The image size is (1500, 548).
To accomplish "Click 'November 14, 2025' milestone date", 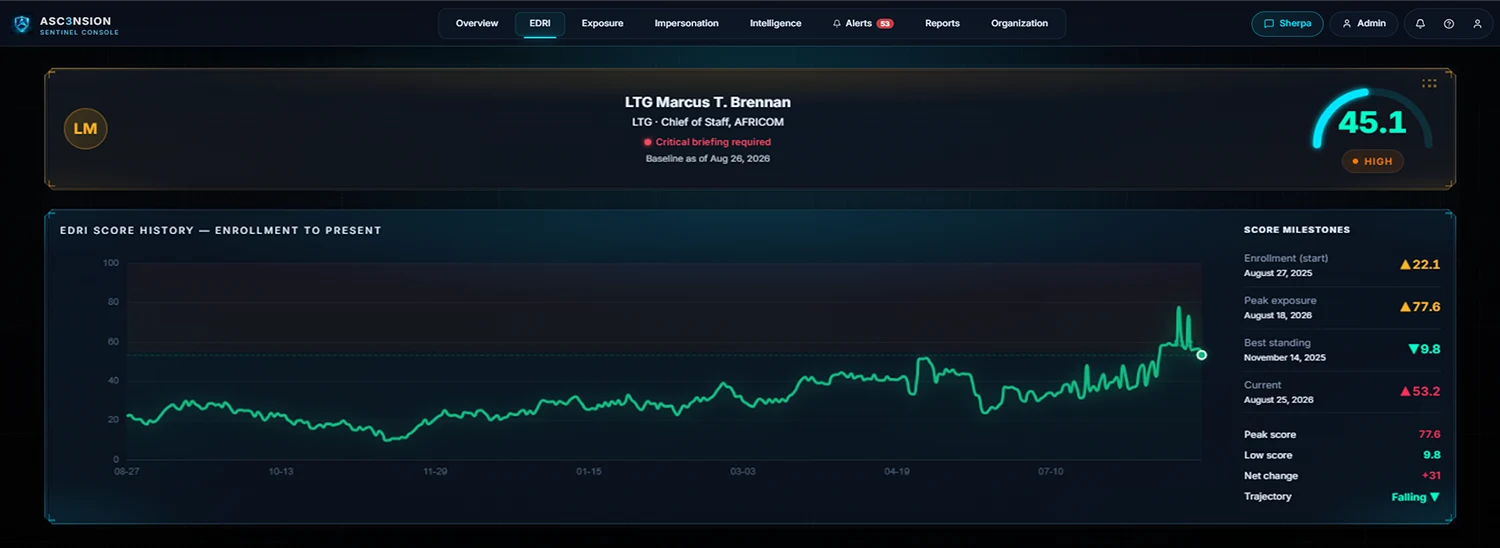I will (1285, 358).
